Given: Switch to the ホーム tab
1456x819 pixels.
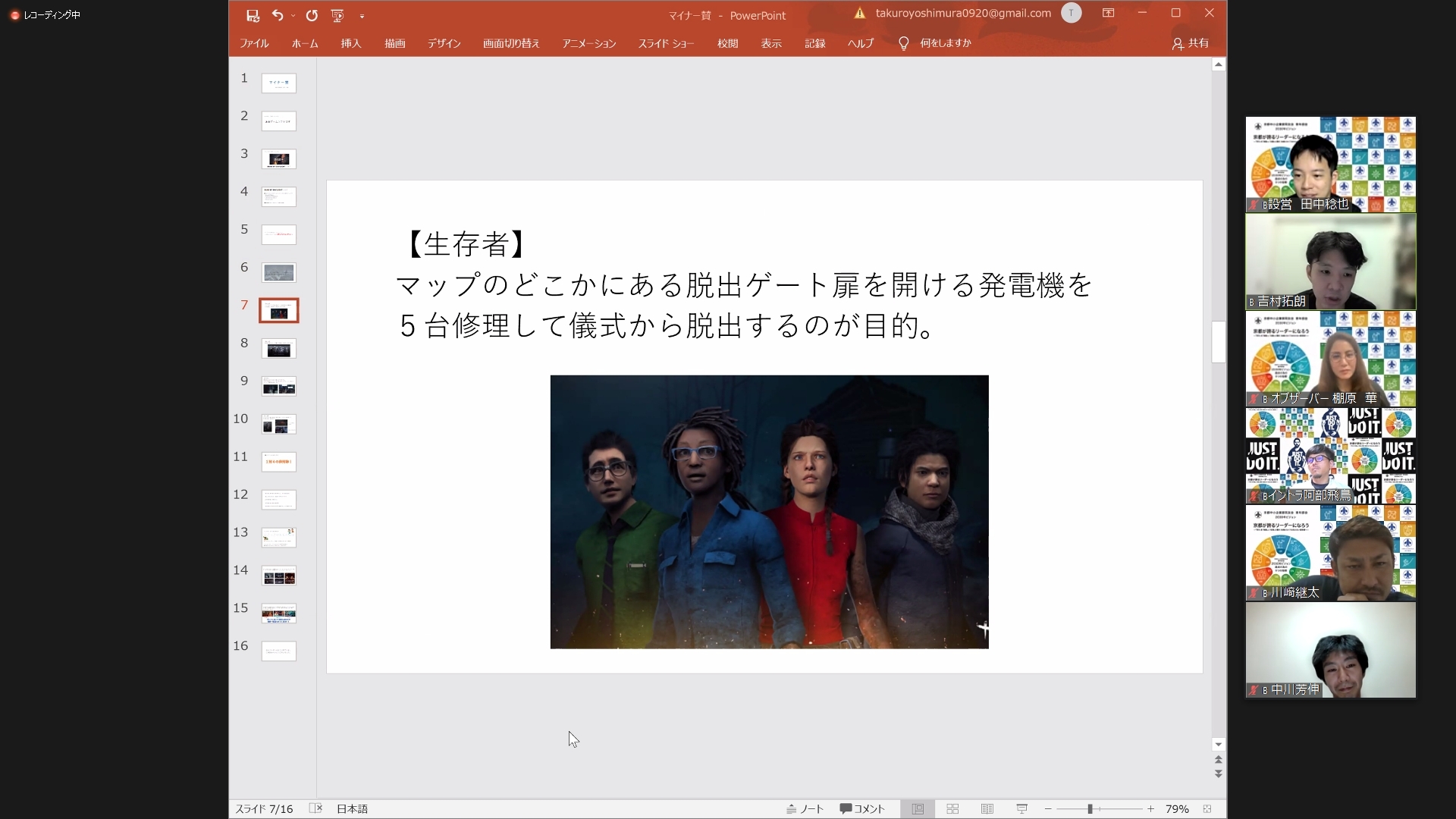Looking at the screenshot, I should (x=305, y=43).
